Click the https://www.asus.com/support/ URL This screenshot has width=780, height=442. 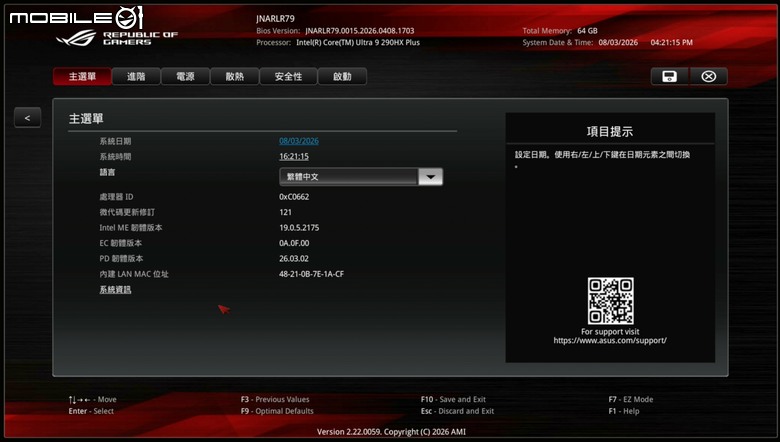click(610, 341)
